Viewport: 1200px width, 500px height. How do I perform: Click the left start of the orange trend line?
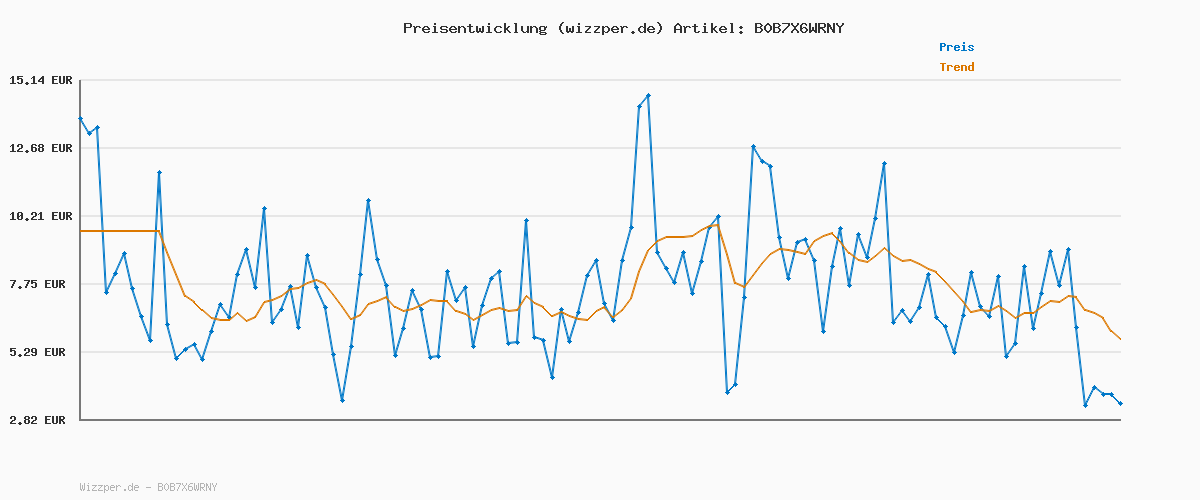(x=81, y=231)
